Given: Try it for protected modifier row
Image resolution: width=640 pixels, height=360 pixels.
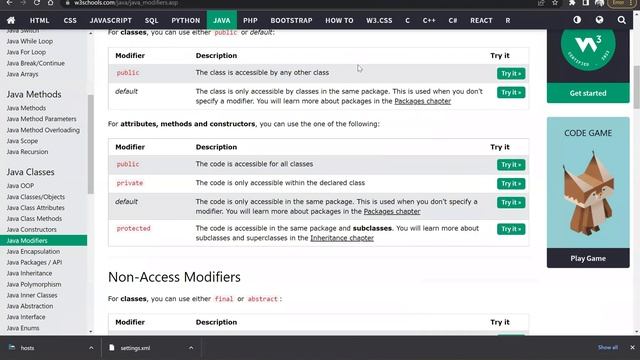Looking at the screenshot, I should point(511,229).
